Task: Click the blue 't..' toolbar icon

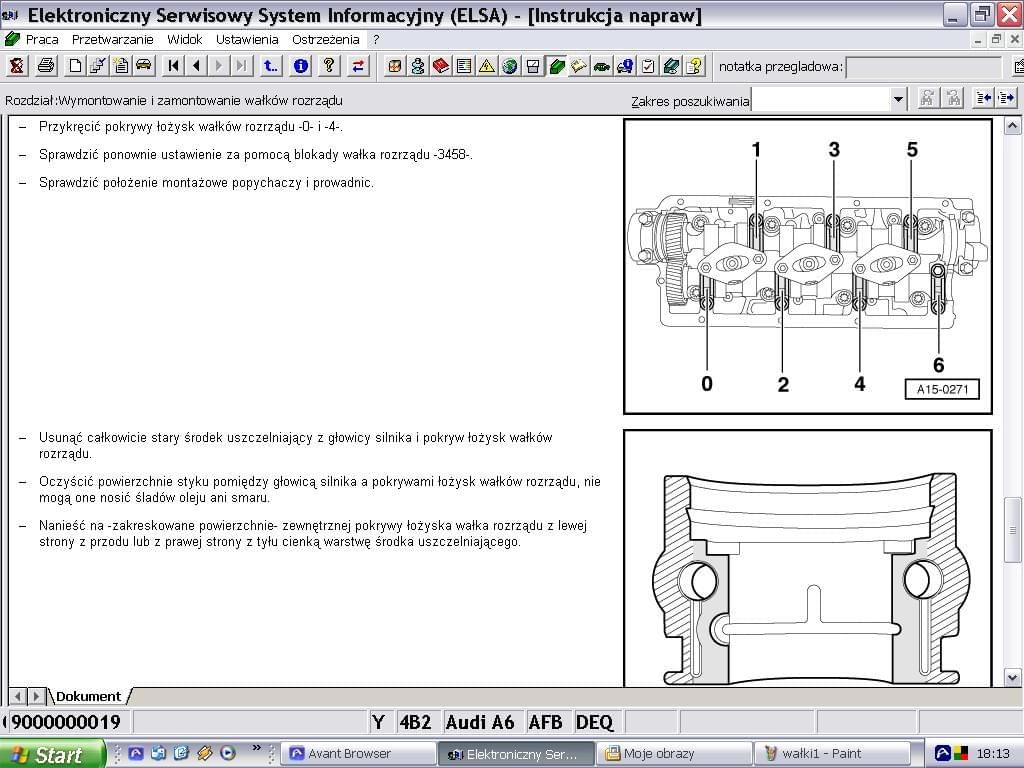Action: (270, 65)
